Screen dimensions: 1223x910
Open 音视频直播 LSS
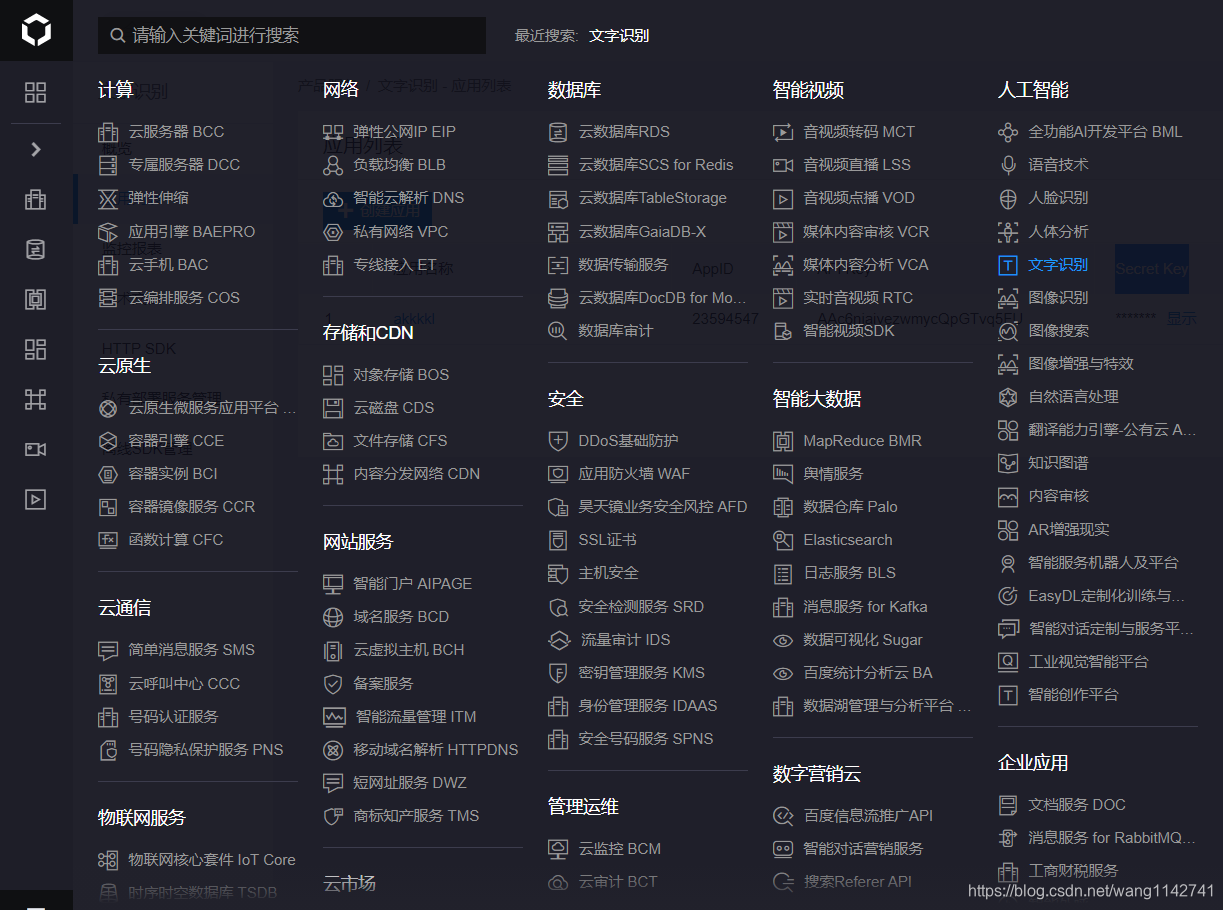857,165
